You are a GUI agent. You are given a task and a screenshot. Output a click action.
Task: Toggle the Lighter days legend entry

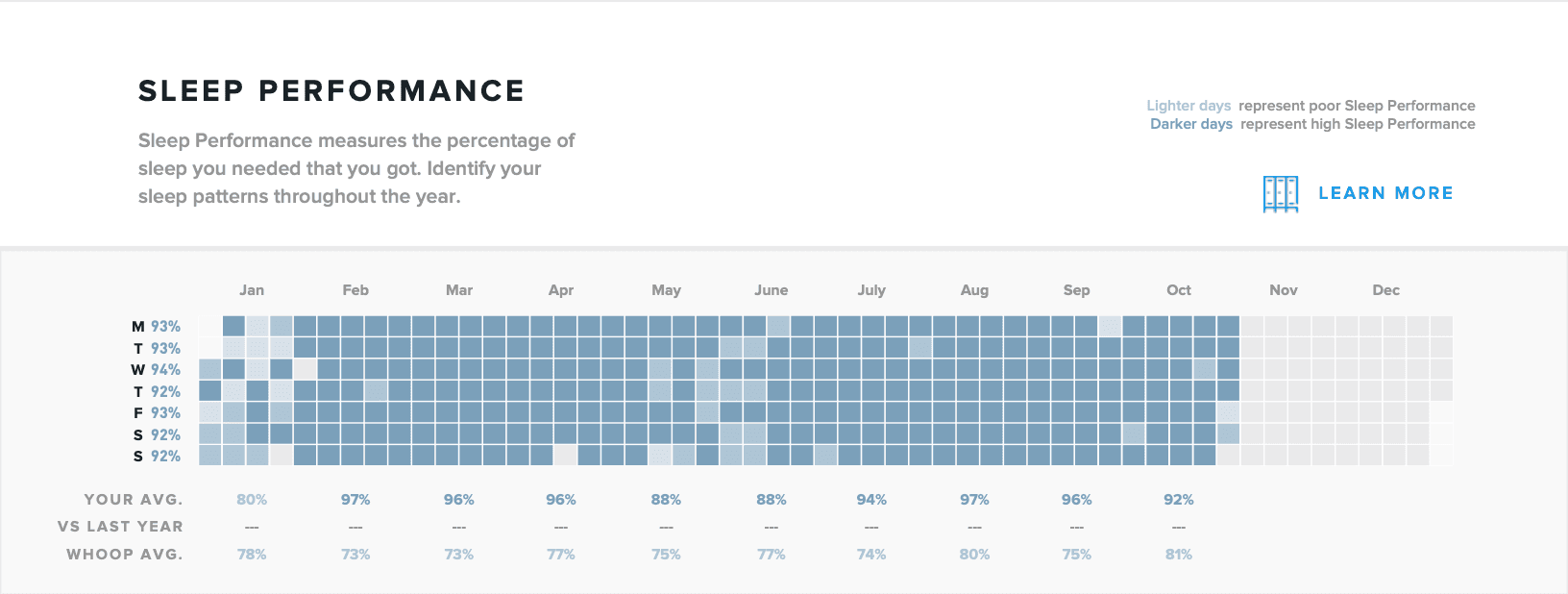click(x=1188, y=105)
